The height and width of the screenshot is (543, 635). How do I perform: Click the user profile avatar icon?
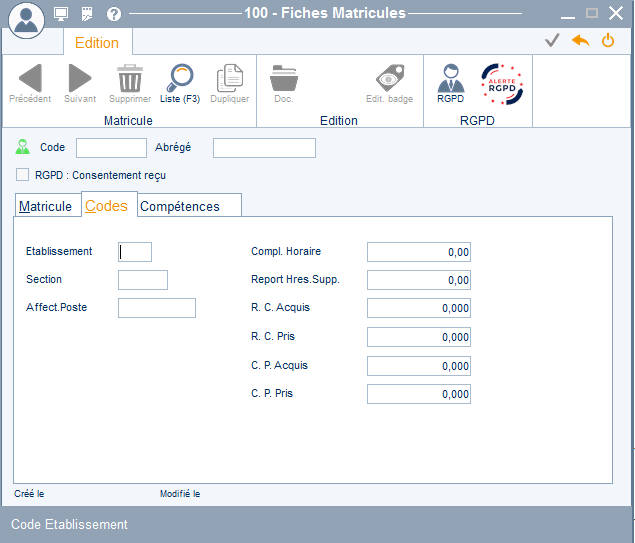26,20
